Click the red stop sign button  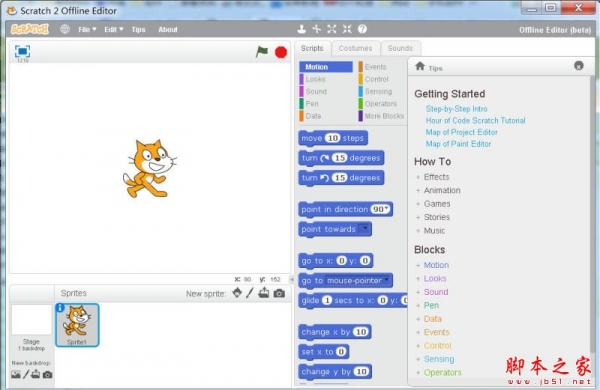(281, 52)
